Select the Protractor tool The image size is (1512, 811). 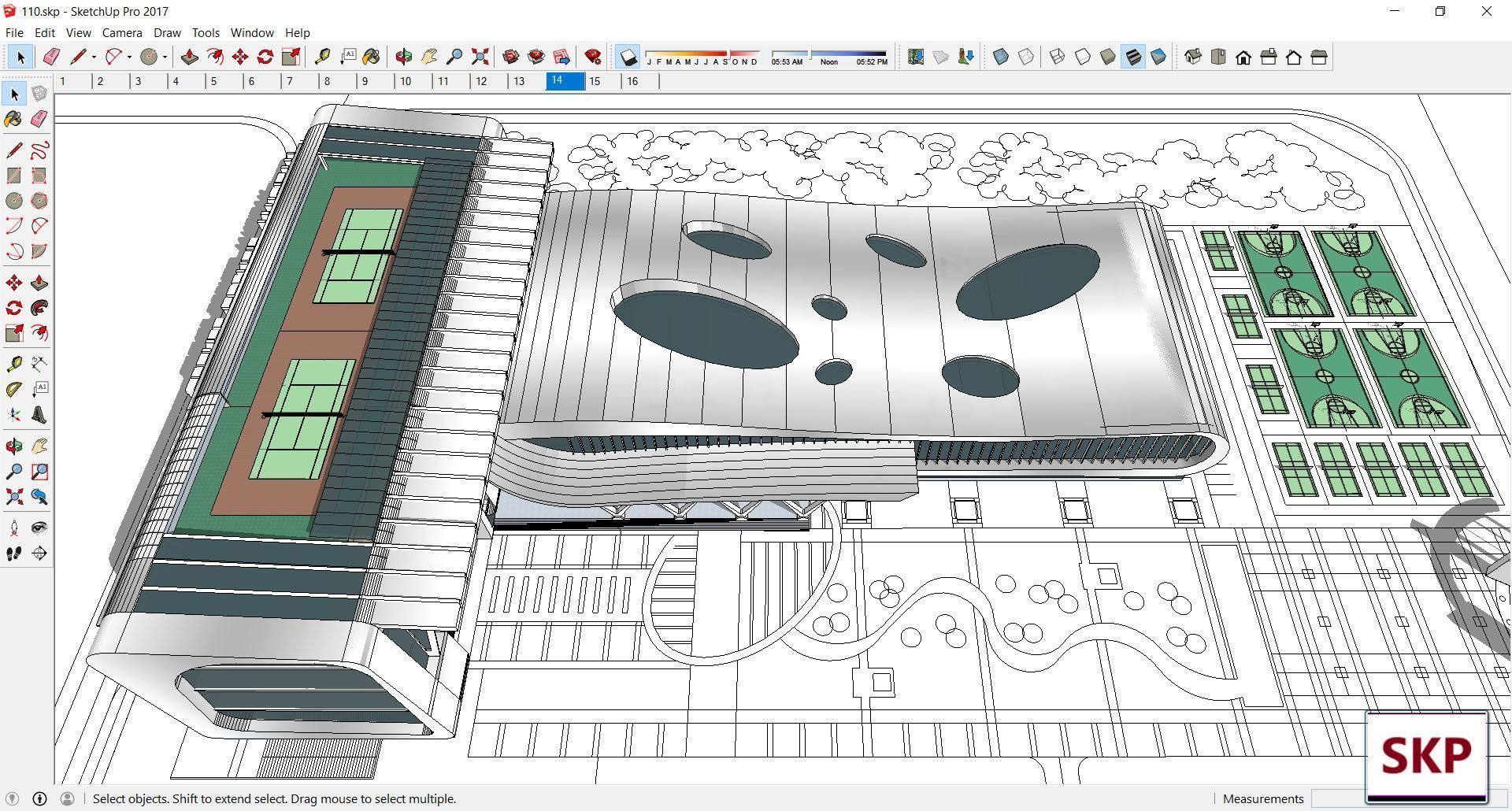coord(14,389)
